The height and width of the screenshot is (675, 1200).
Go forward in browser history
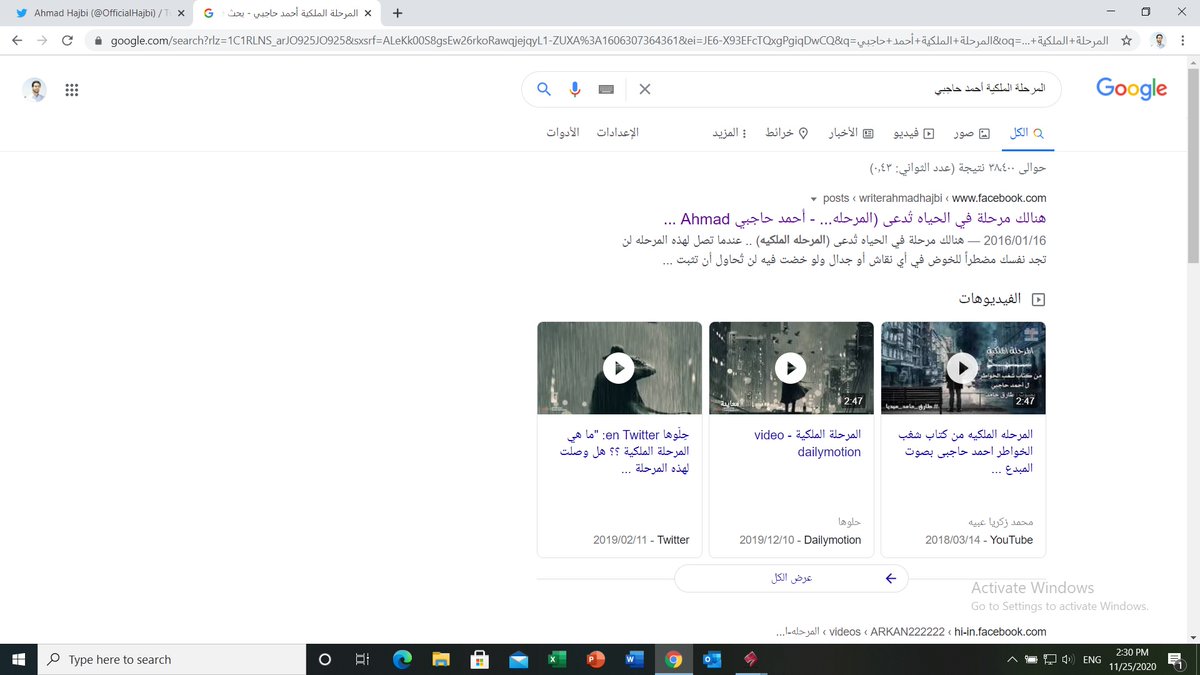(42, 40)
